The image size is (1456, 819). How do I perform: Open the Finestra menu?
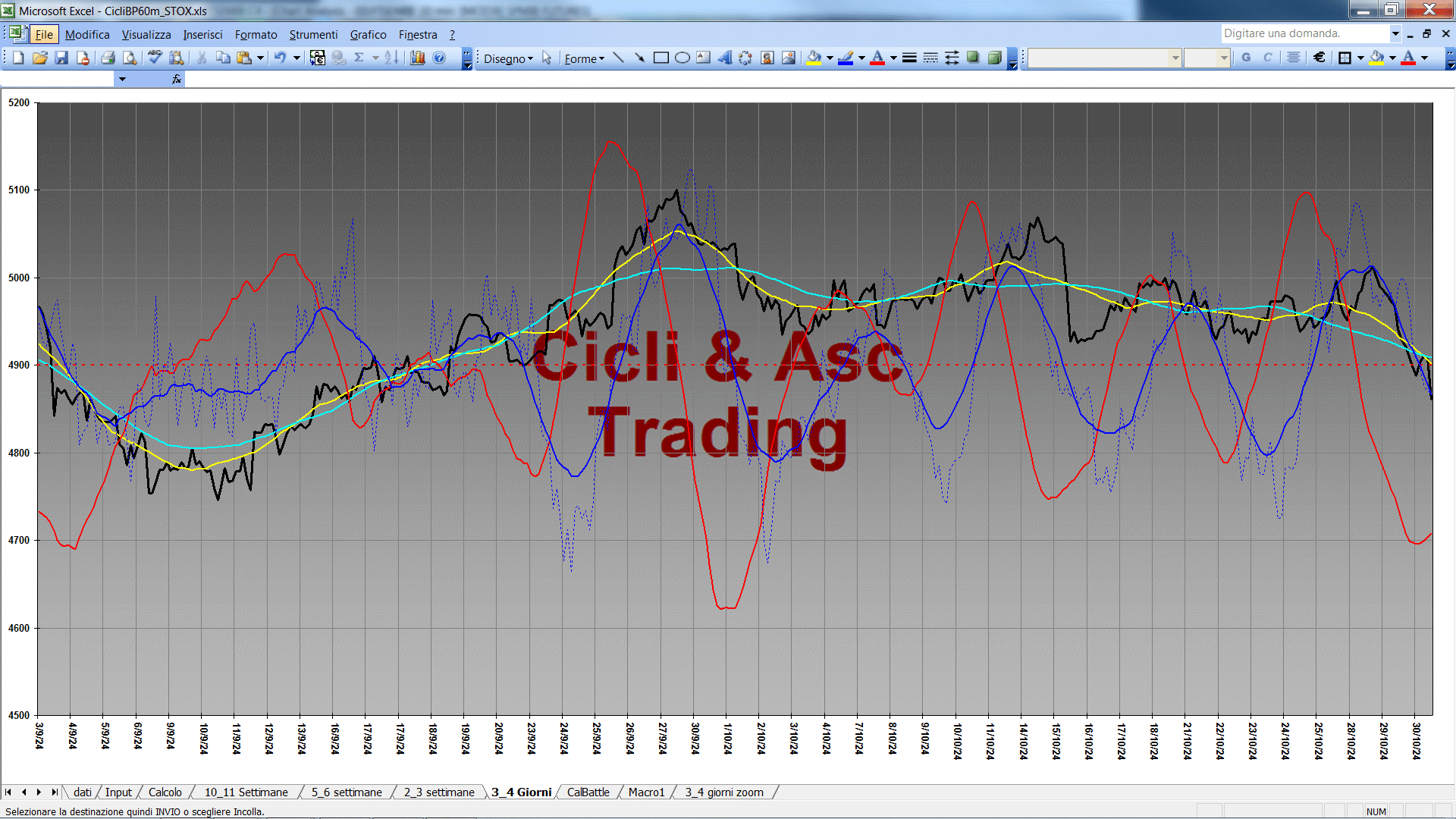(x=418, y=34)
